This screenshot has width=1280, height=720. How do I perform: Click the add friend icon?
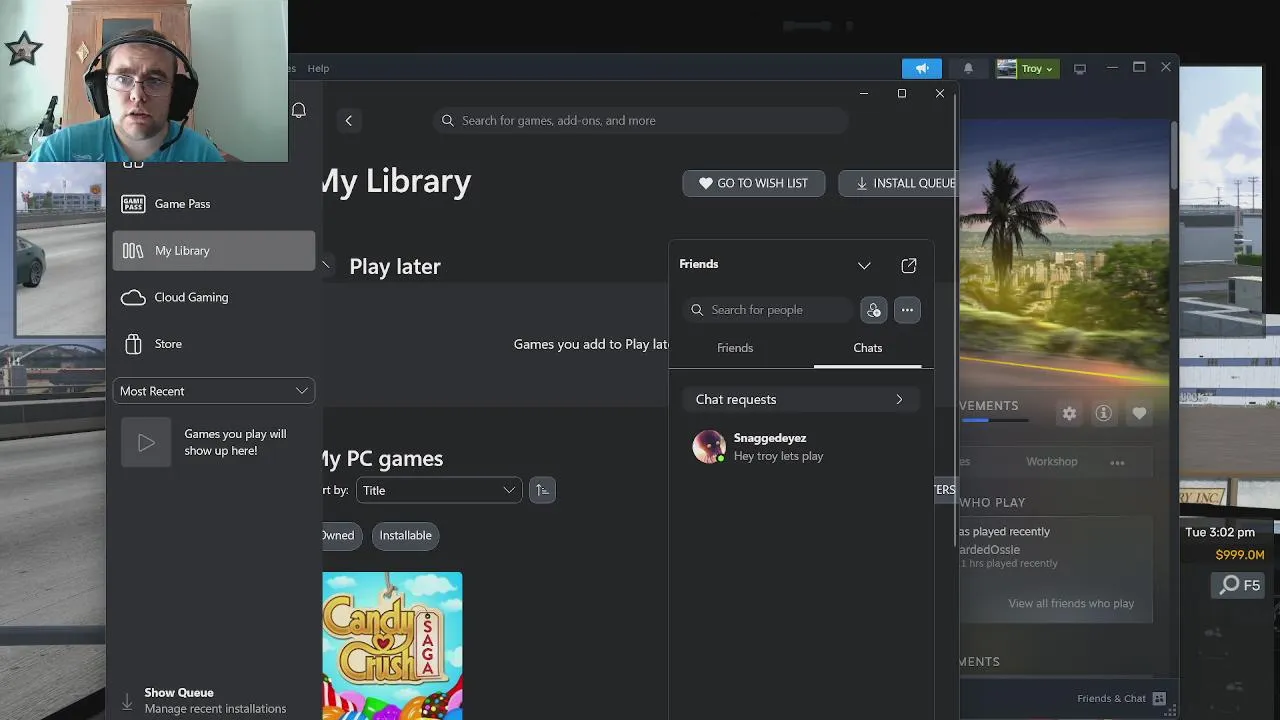tap(873, 310)
